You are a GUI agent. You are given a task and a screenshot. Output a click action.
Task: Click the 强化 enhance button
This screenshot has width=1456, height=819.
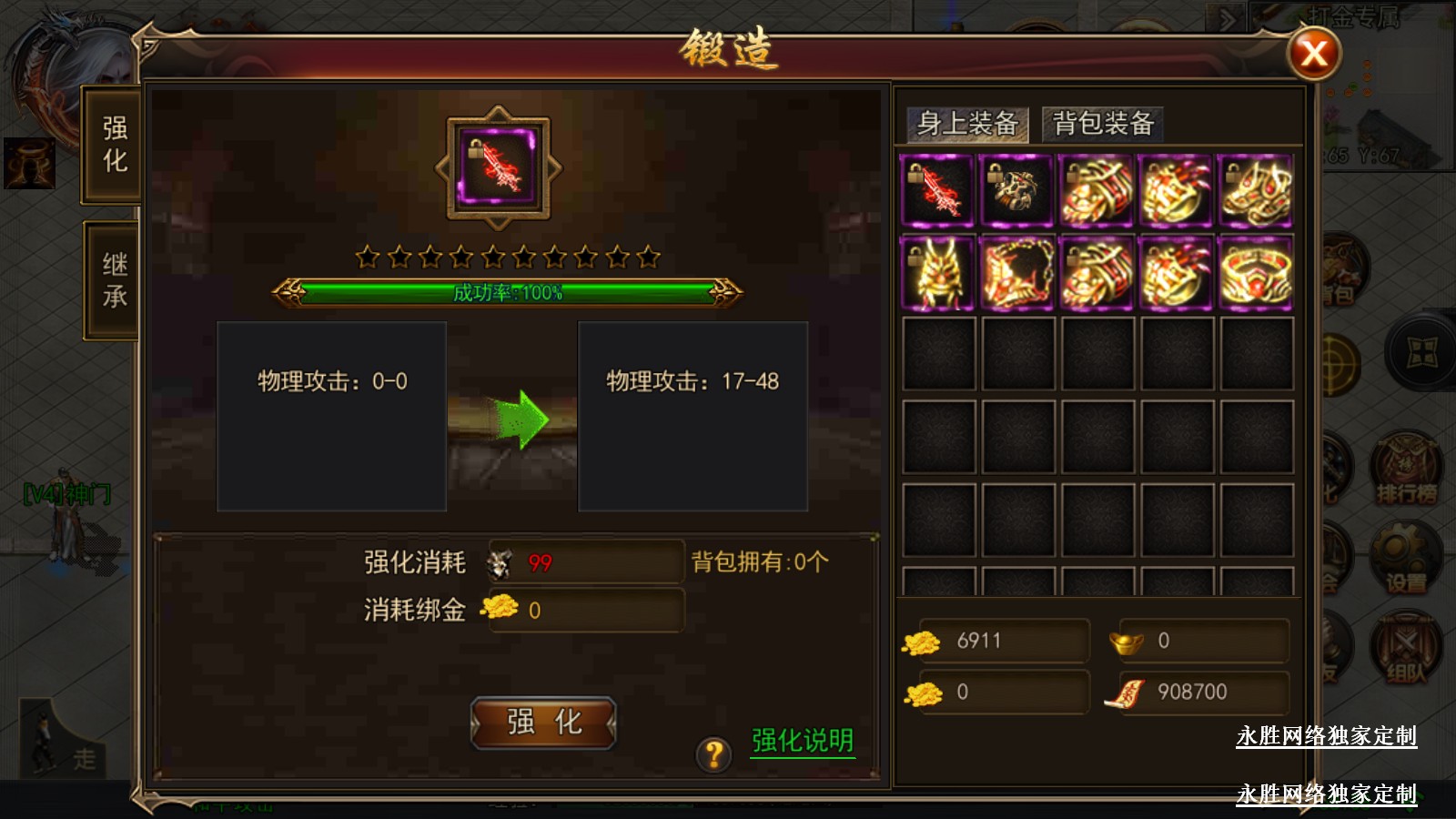(544, 723)
